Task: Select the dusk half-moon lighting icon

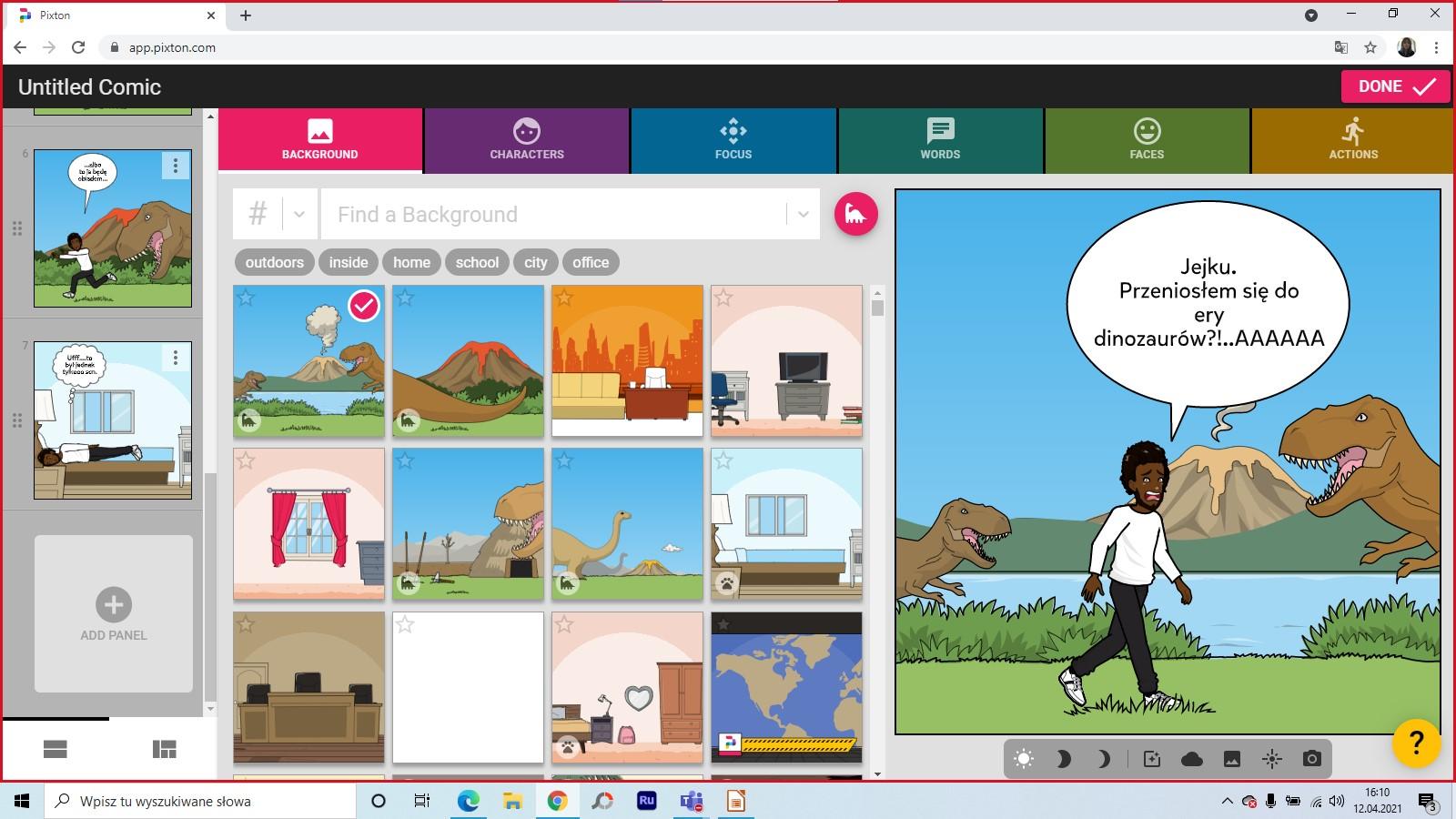Action: coord(1063,759)
